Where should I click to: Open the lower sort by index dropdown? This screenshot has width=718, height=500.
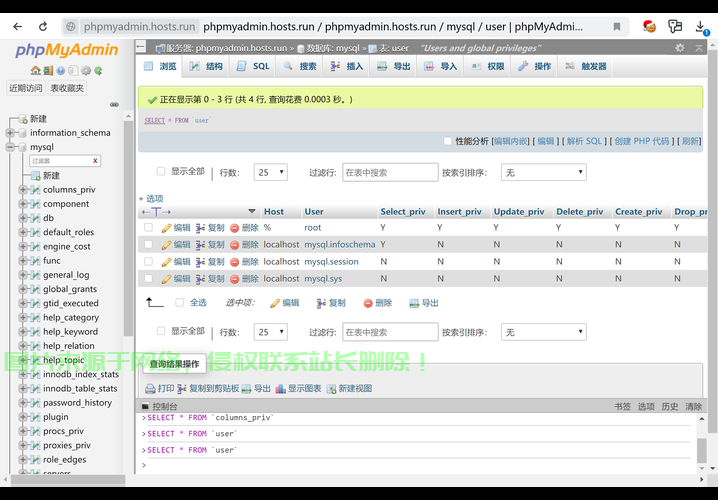coord(544,332)
